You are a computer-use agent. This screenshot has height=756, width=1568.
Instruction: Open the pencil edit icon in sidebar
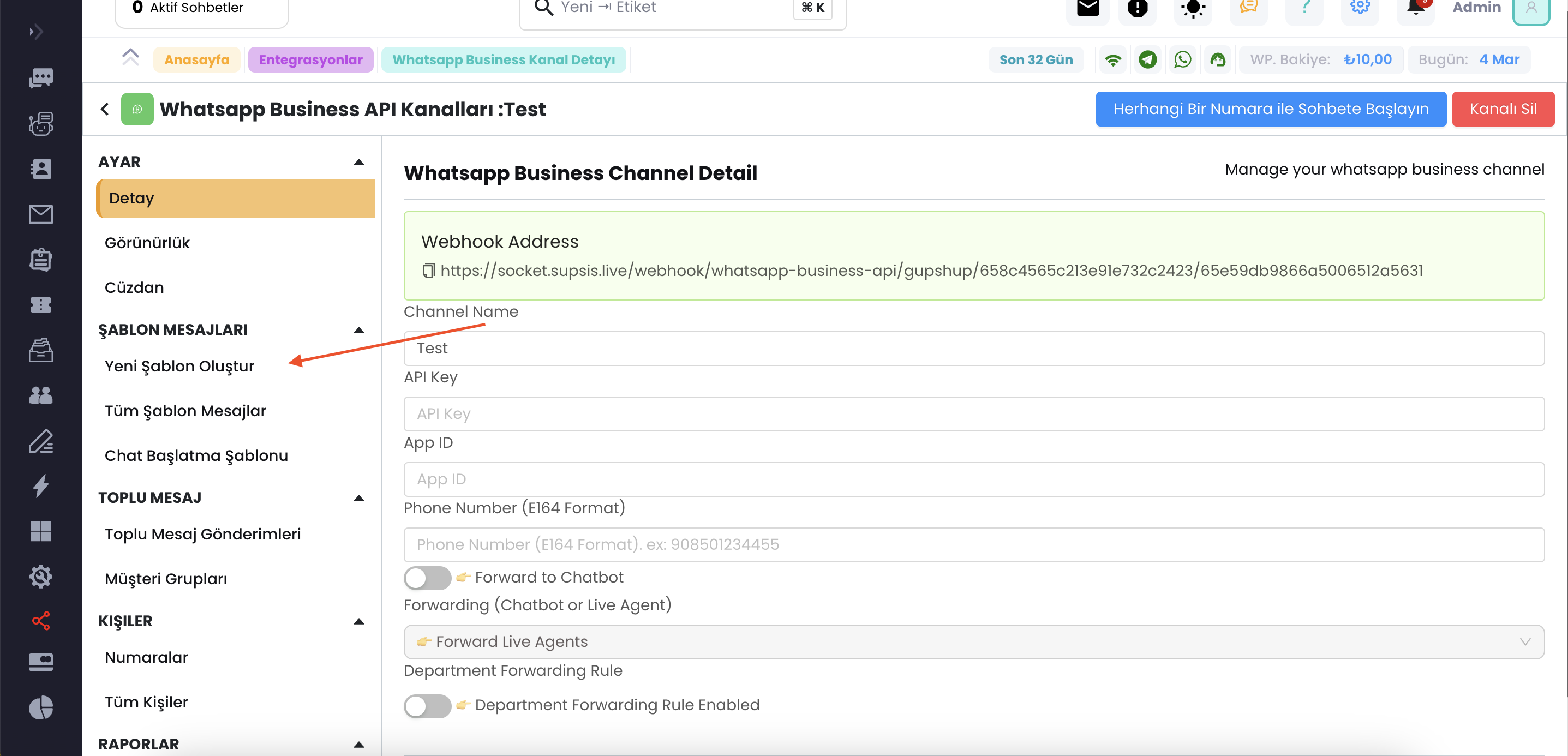[x=41, y=441]
